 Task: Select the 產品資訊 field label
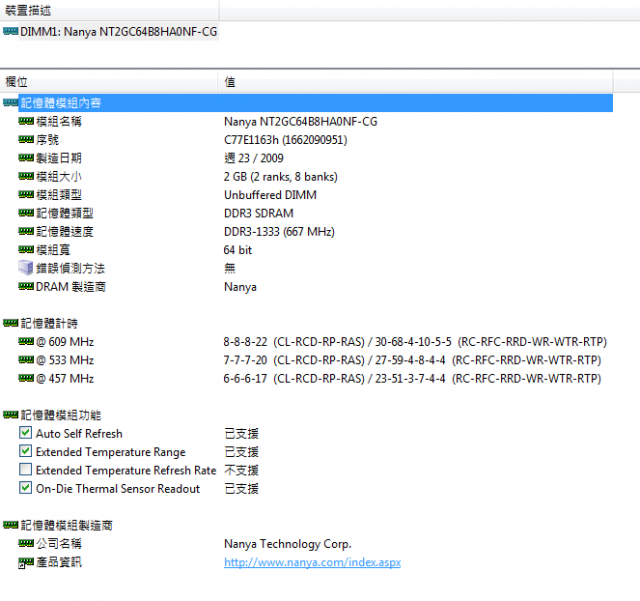pos(59,562)
